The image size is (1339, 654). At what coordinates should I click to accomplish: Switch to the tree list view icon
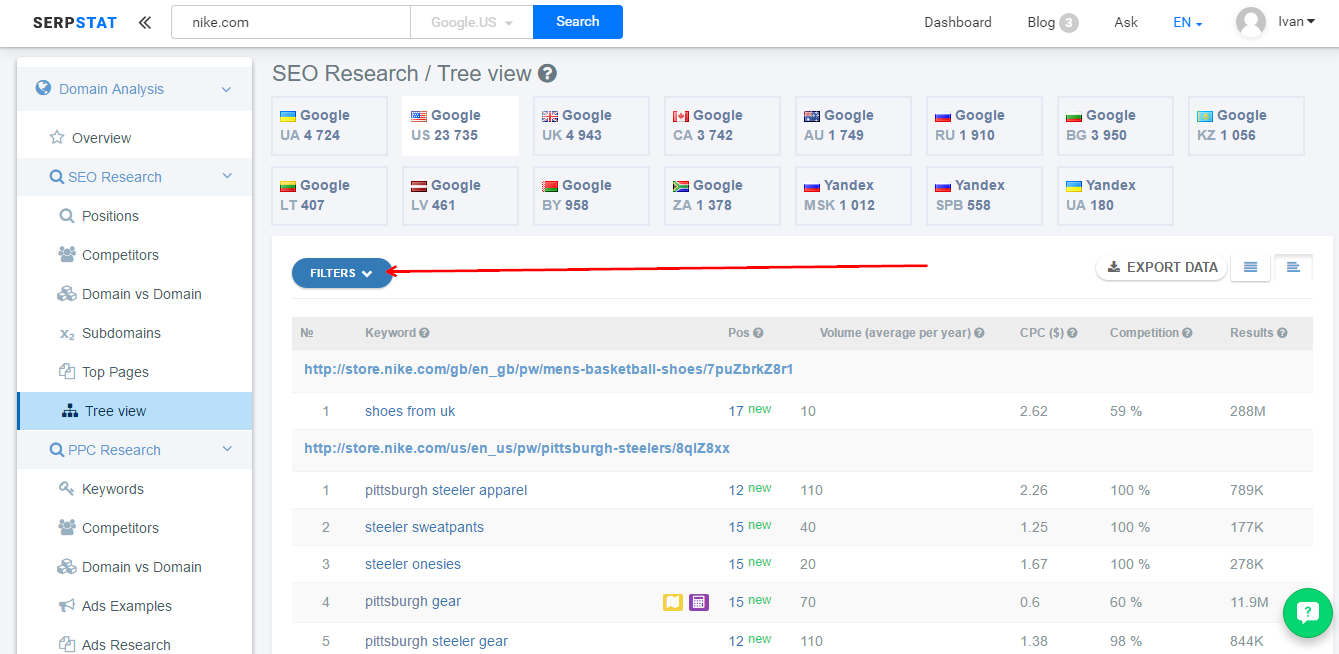(x=1293, y=267)
